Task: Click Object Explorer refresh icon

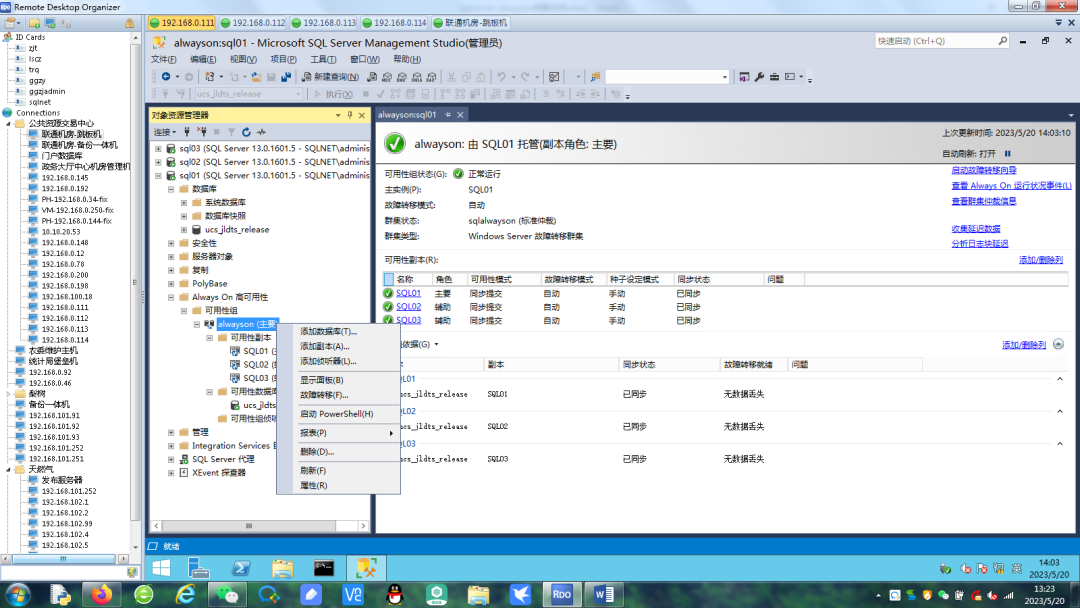Action: pos(246,132)
